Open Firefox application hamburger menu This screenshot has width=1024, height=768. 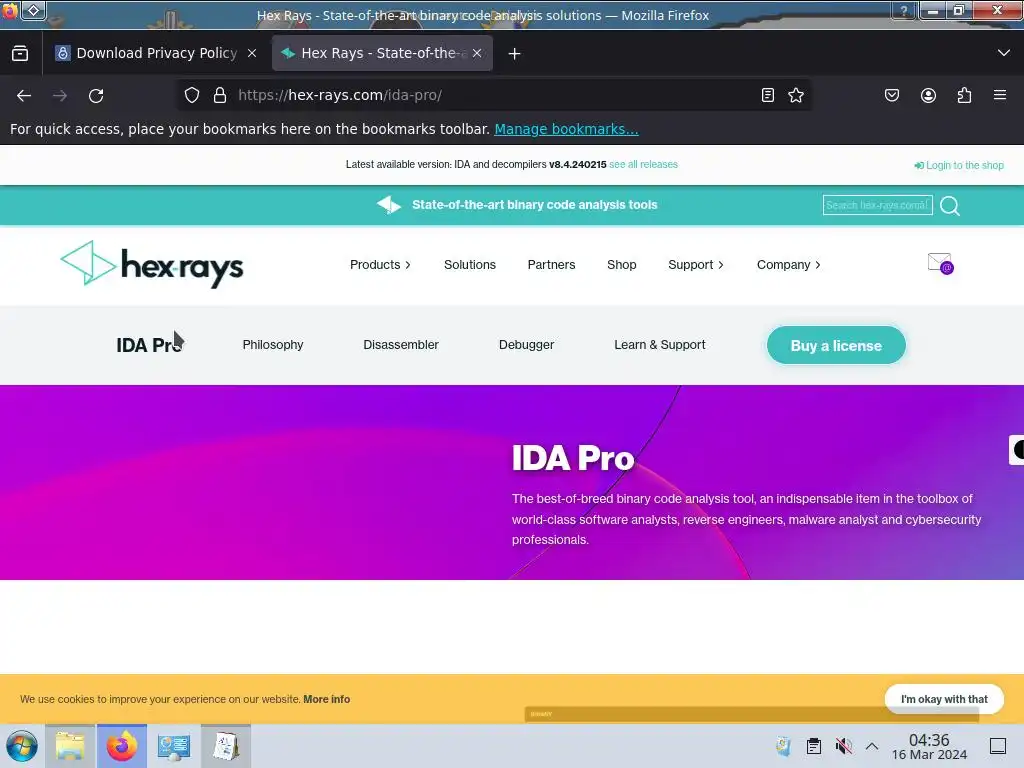click(1000, 95)
